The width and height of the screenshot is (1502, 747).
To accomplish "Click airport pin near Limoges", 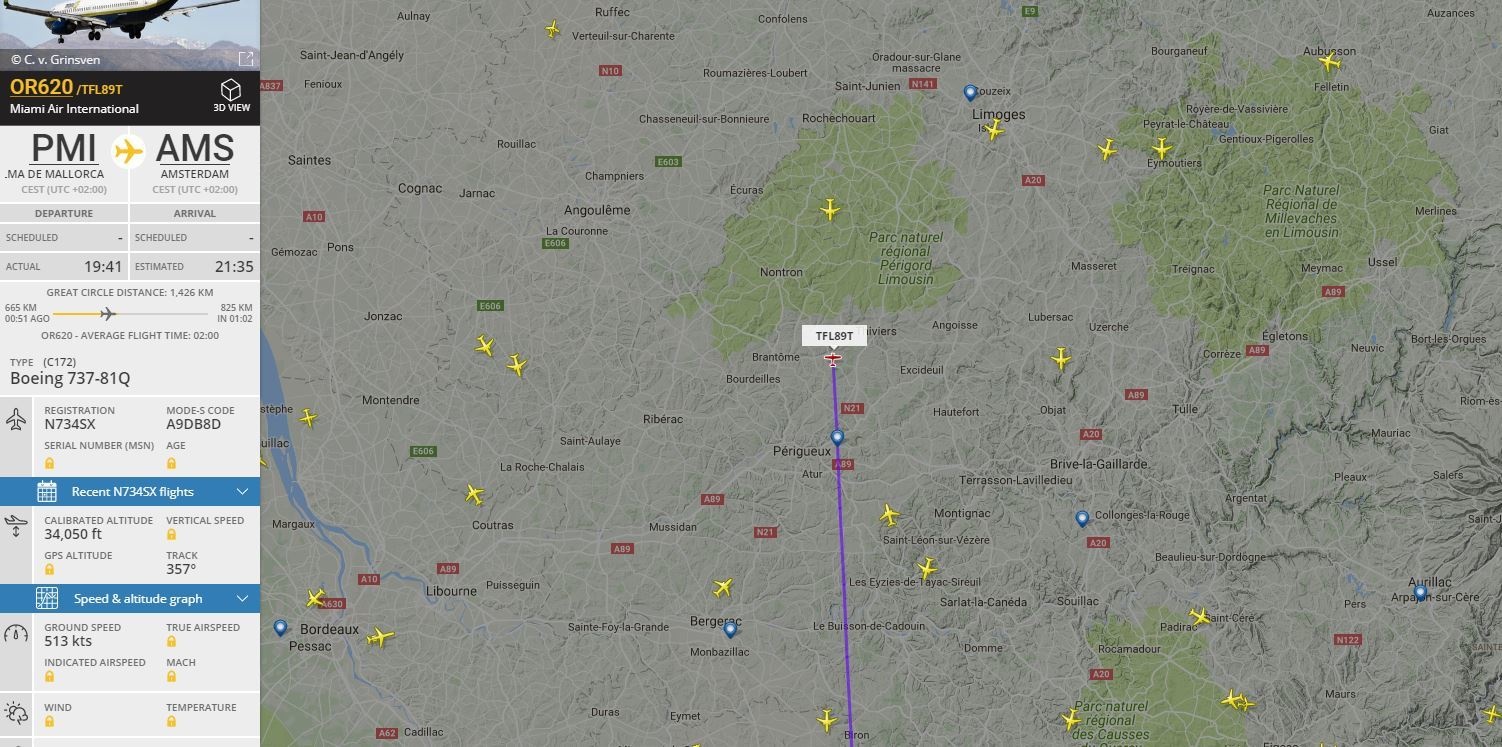I will point(970,93).
